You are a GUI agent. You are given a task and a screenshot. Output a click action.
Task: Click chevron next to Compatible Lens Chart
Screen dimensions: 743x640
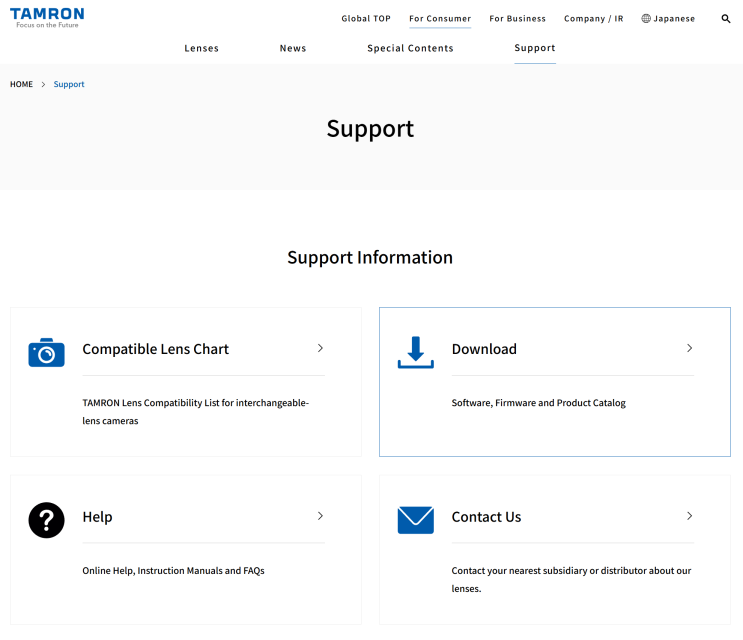click(x=320, y=348)
